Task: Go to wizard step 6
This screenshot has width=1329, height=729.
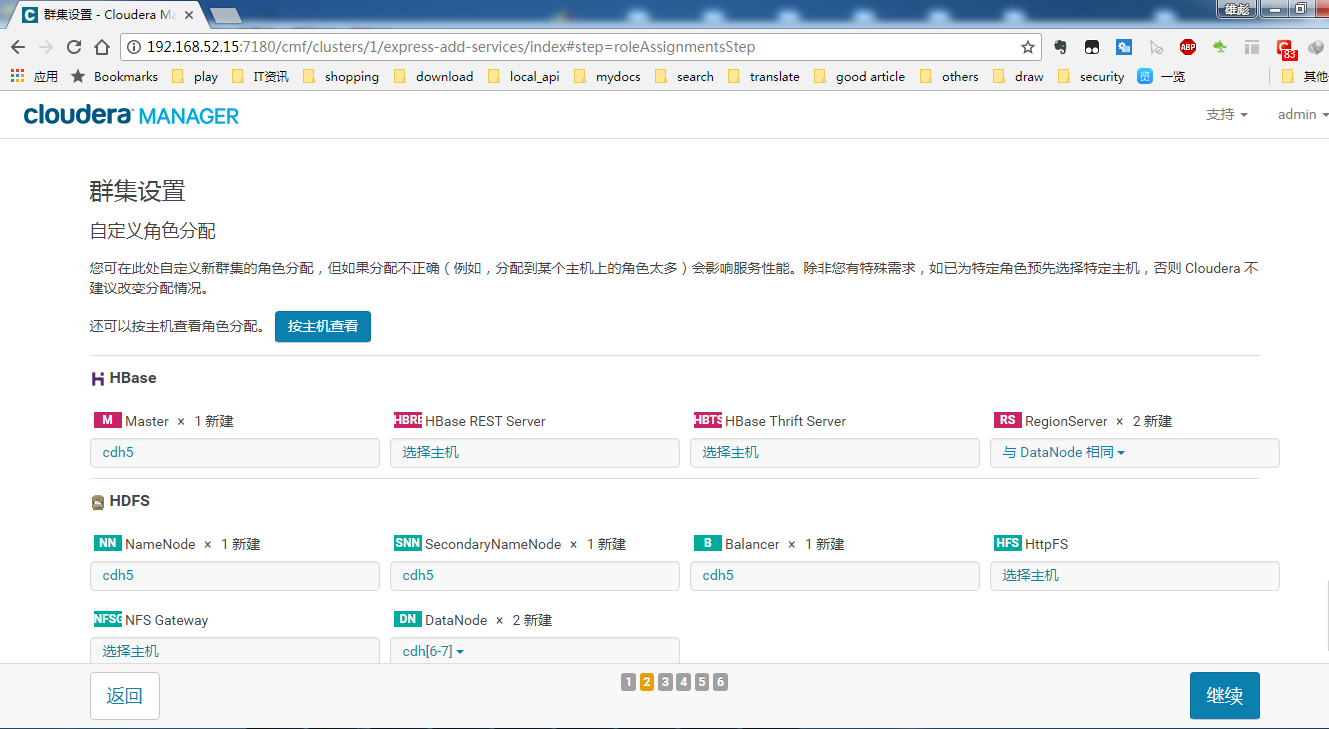Action: click(720, 682)
